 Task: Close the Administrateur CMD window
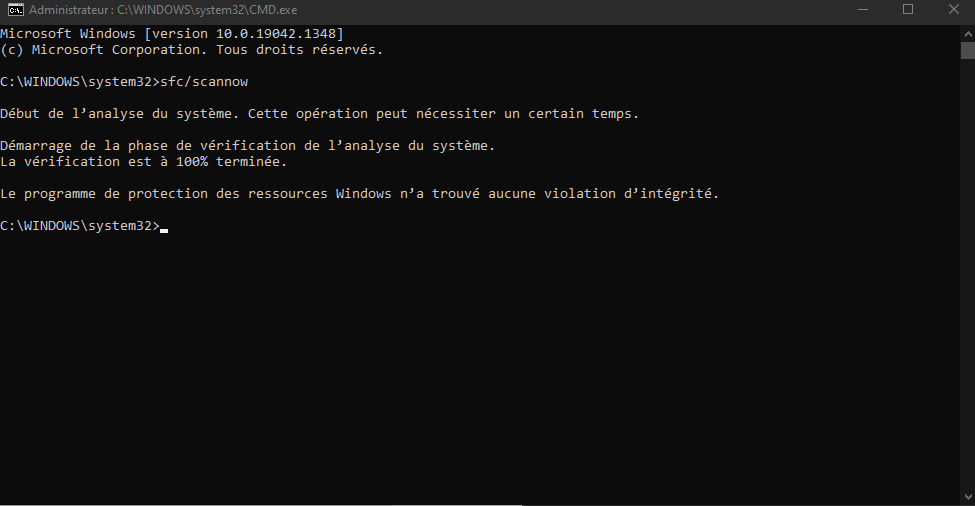click(953, 10)
